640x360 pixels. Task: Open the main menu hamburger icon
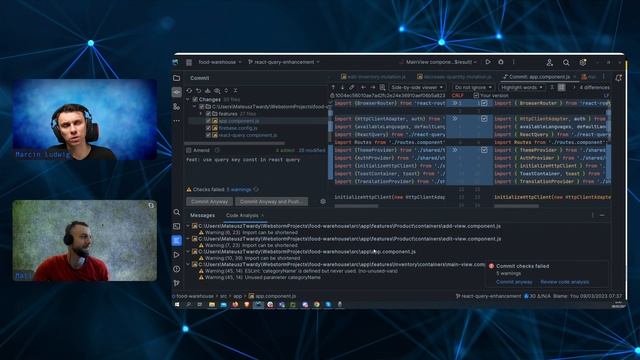tap(189, 62)
